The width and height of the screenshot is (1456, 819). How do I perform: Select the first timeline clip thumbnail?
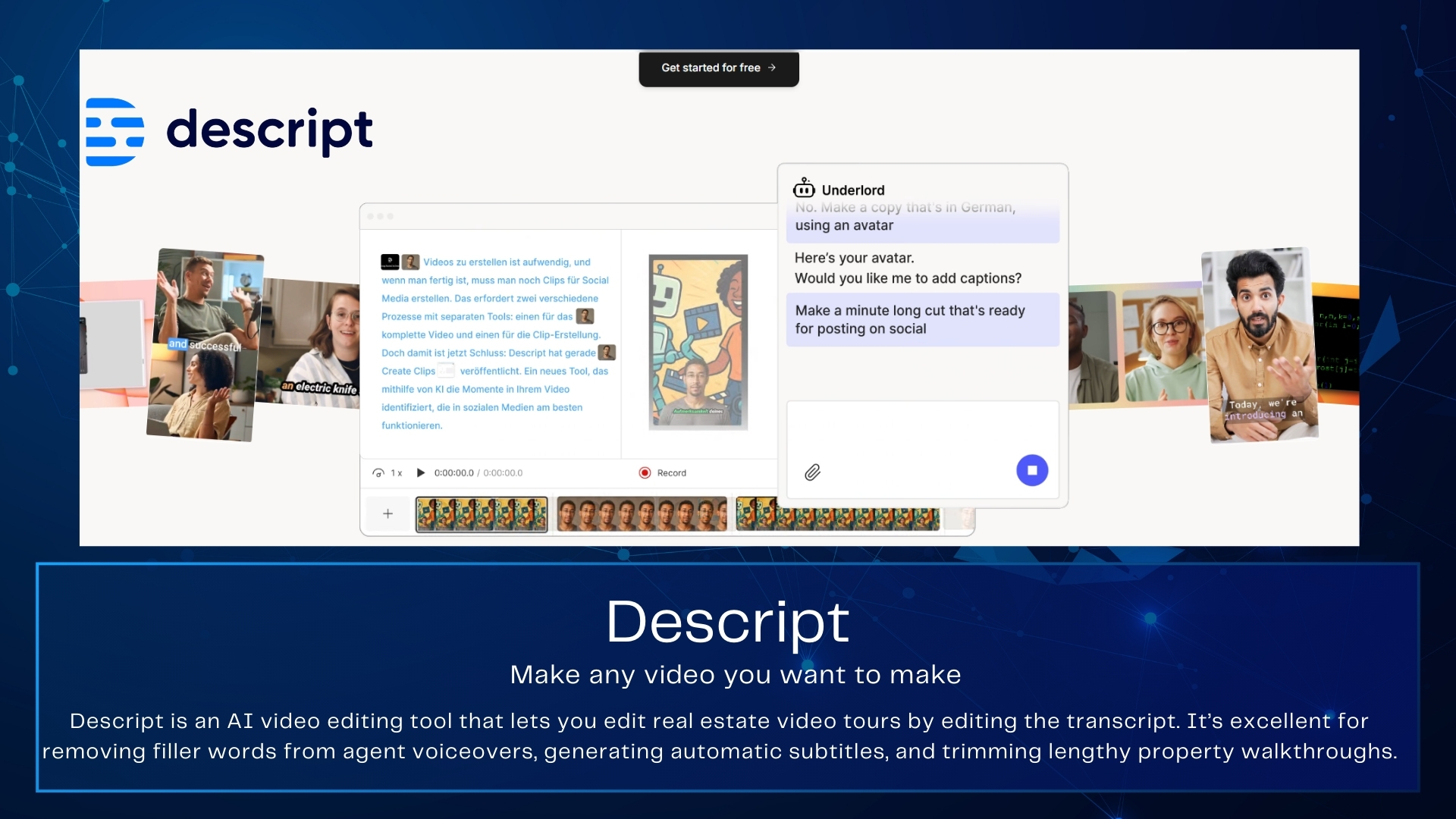pos(482,514)
